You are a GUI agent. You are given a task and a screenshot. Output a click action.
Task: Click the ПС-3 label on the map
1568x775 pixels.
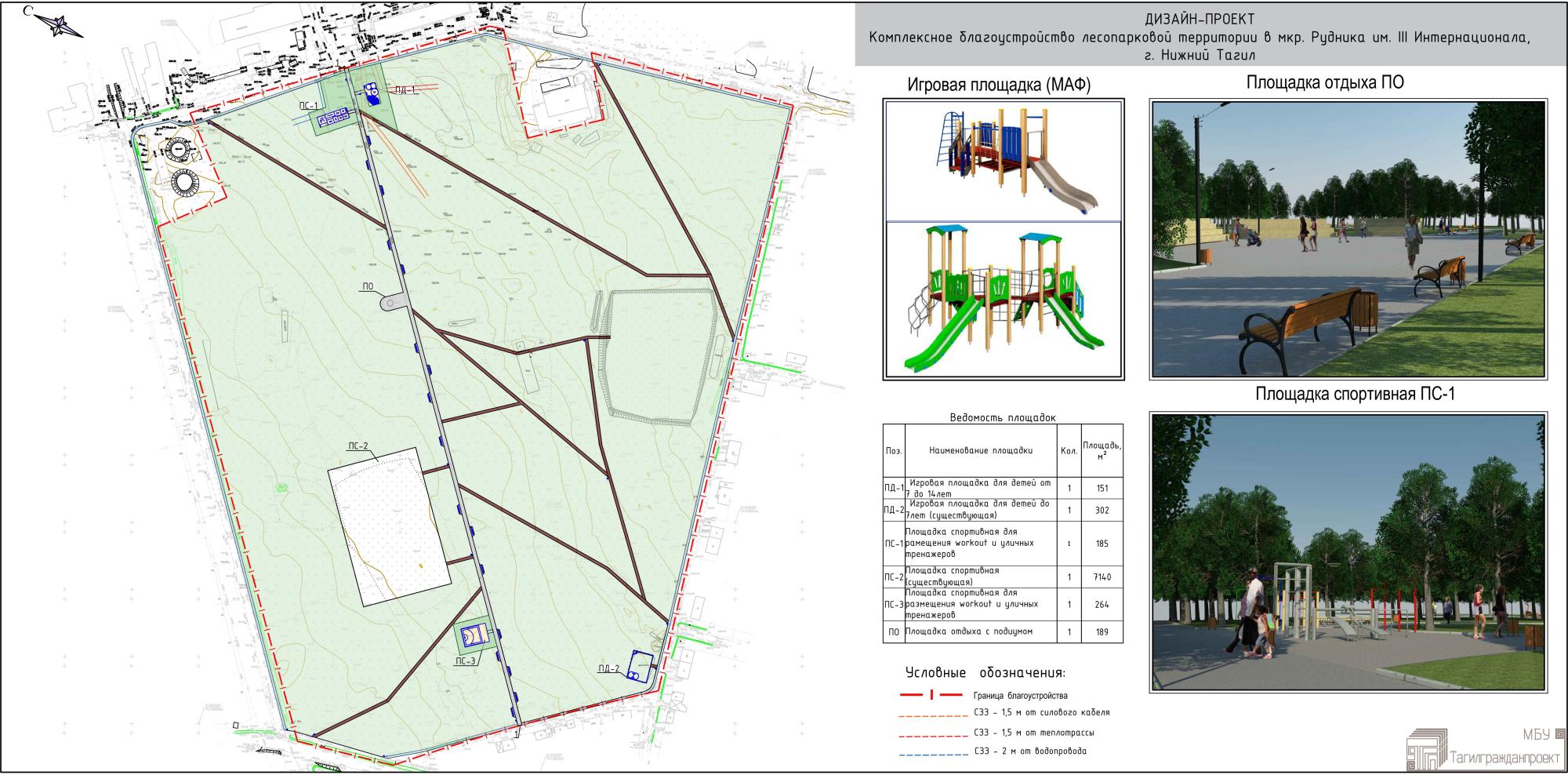[466, 660]
